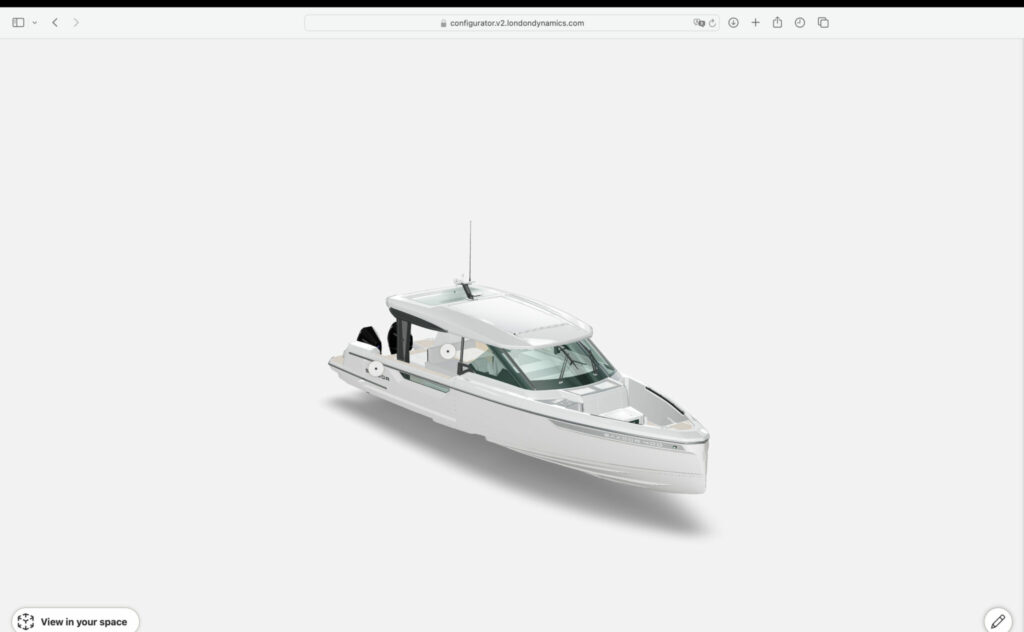Click the translate icon in address bar
The image size is (1024, 632).
pos(699,22)
